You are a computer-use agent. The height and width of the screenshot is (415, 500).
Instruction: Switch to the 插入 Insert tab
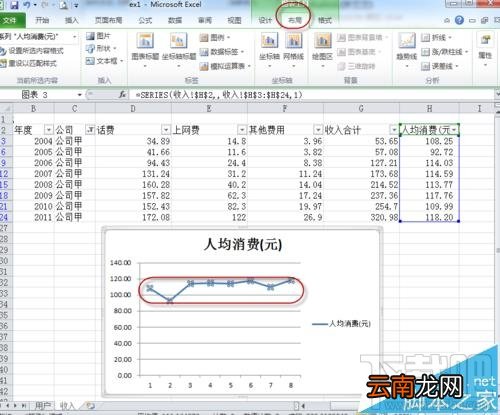point(71,21)
